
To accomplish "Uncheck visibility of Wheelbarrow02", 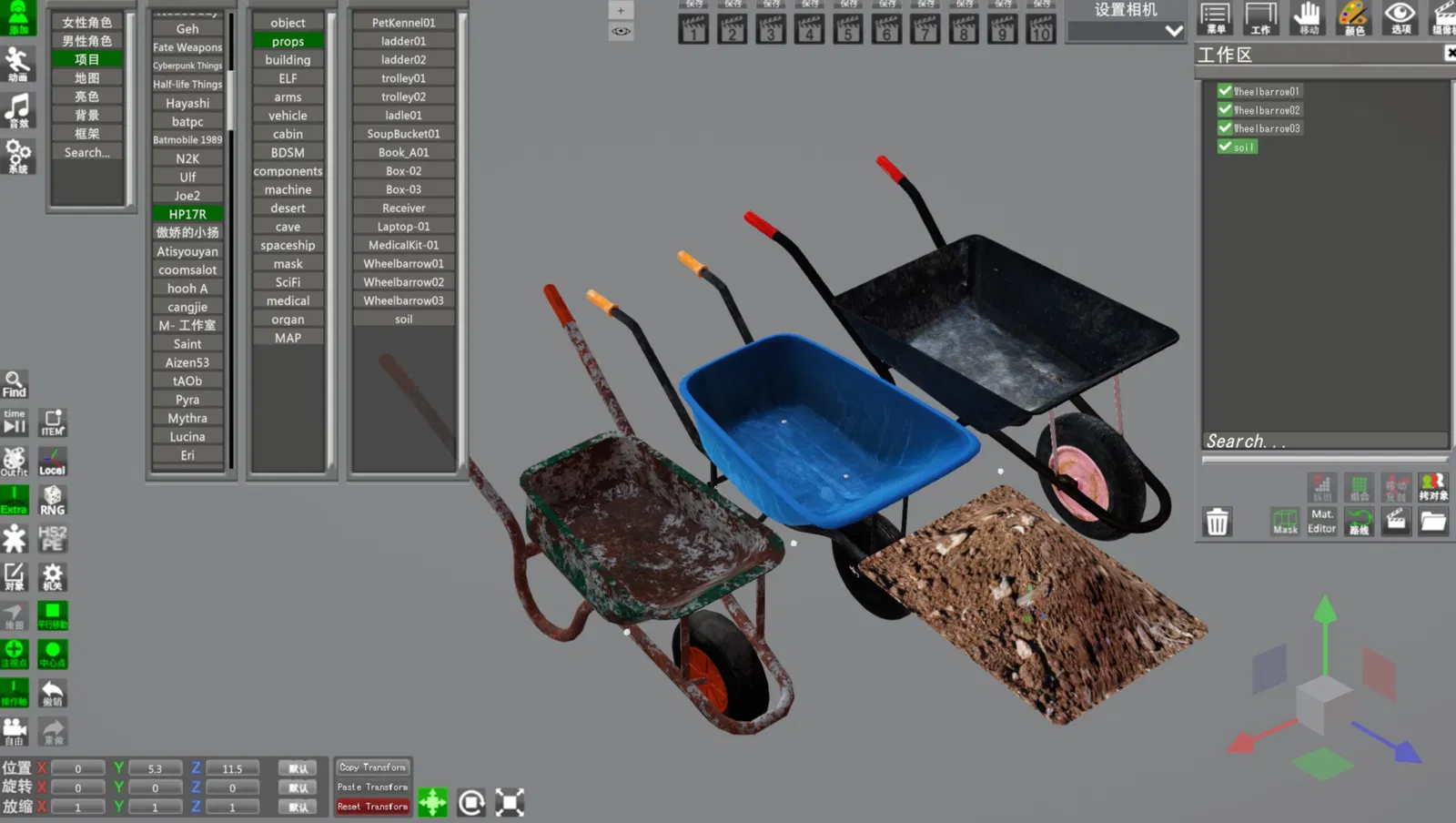I will (1225, 109).
